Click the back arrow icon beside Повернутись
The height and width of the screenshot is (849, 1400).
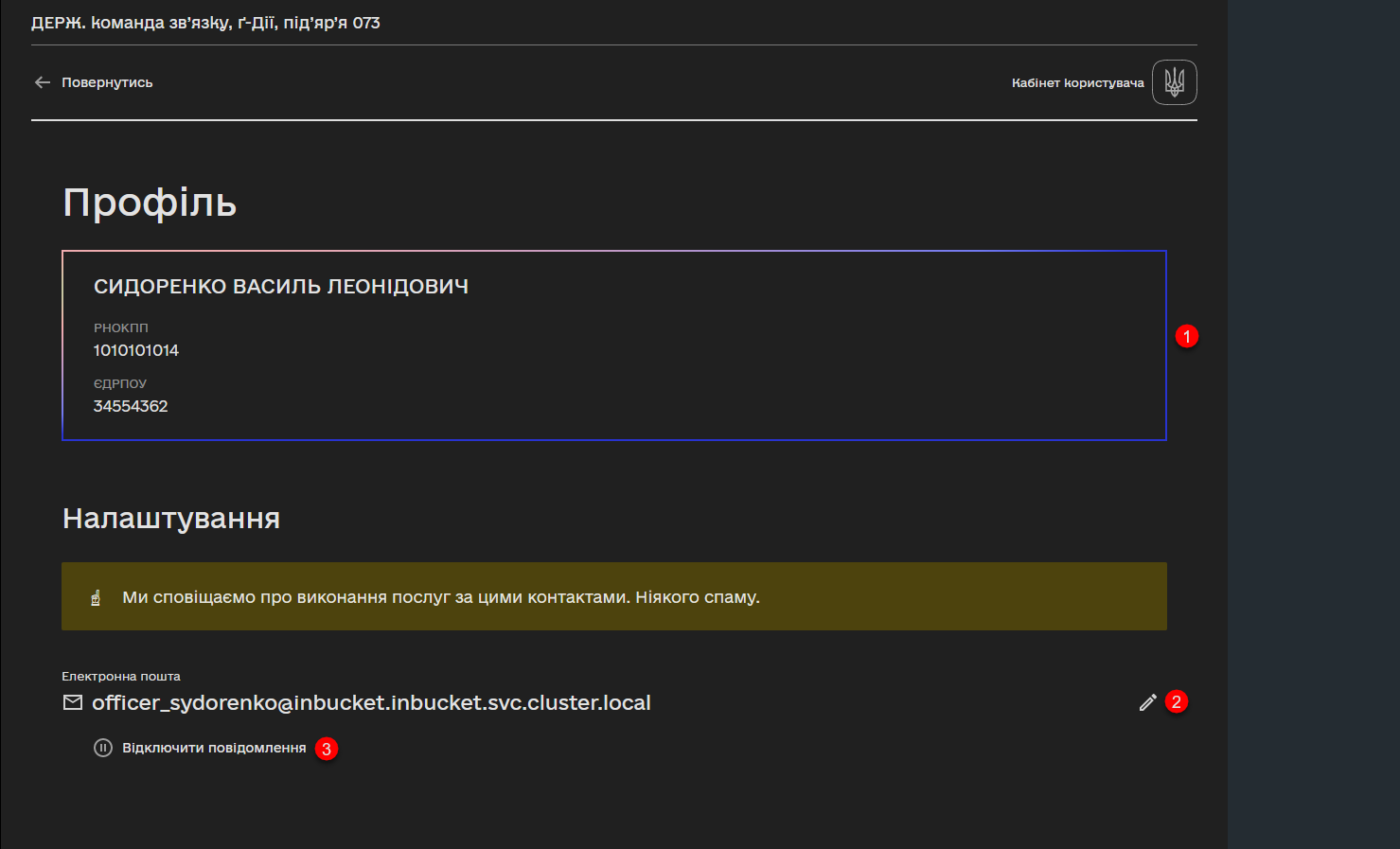42,82
